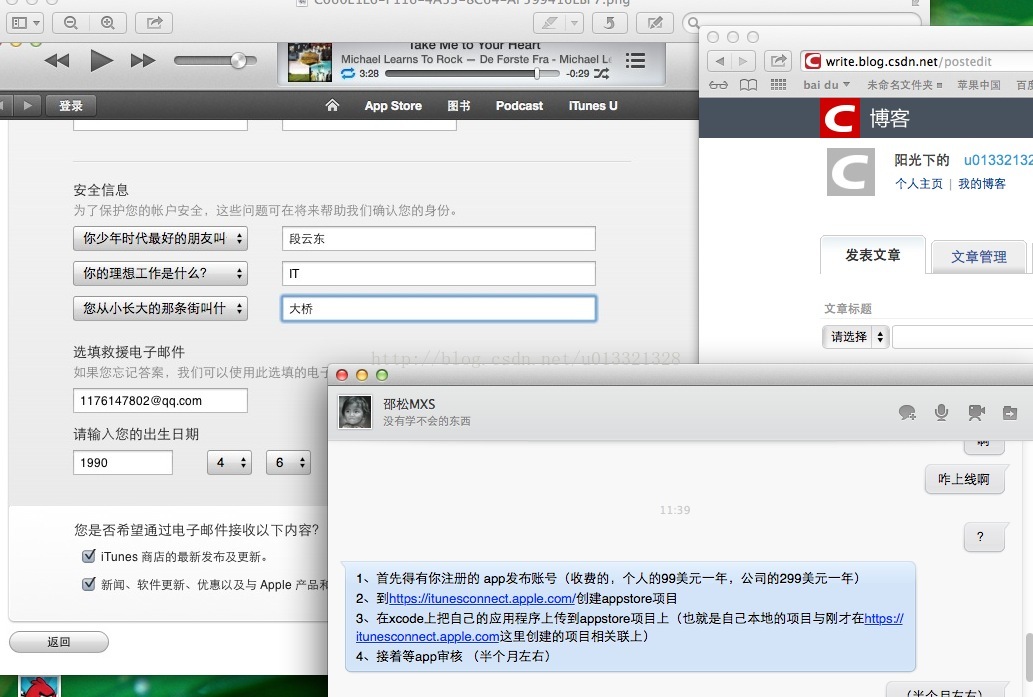
Task: Open the birth month dropdown showing 4
Action: coord(229,462)
